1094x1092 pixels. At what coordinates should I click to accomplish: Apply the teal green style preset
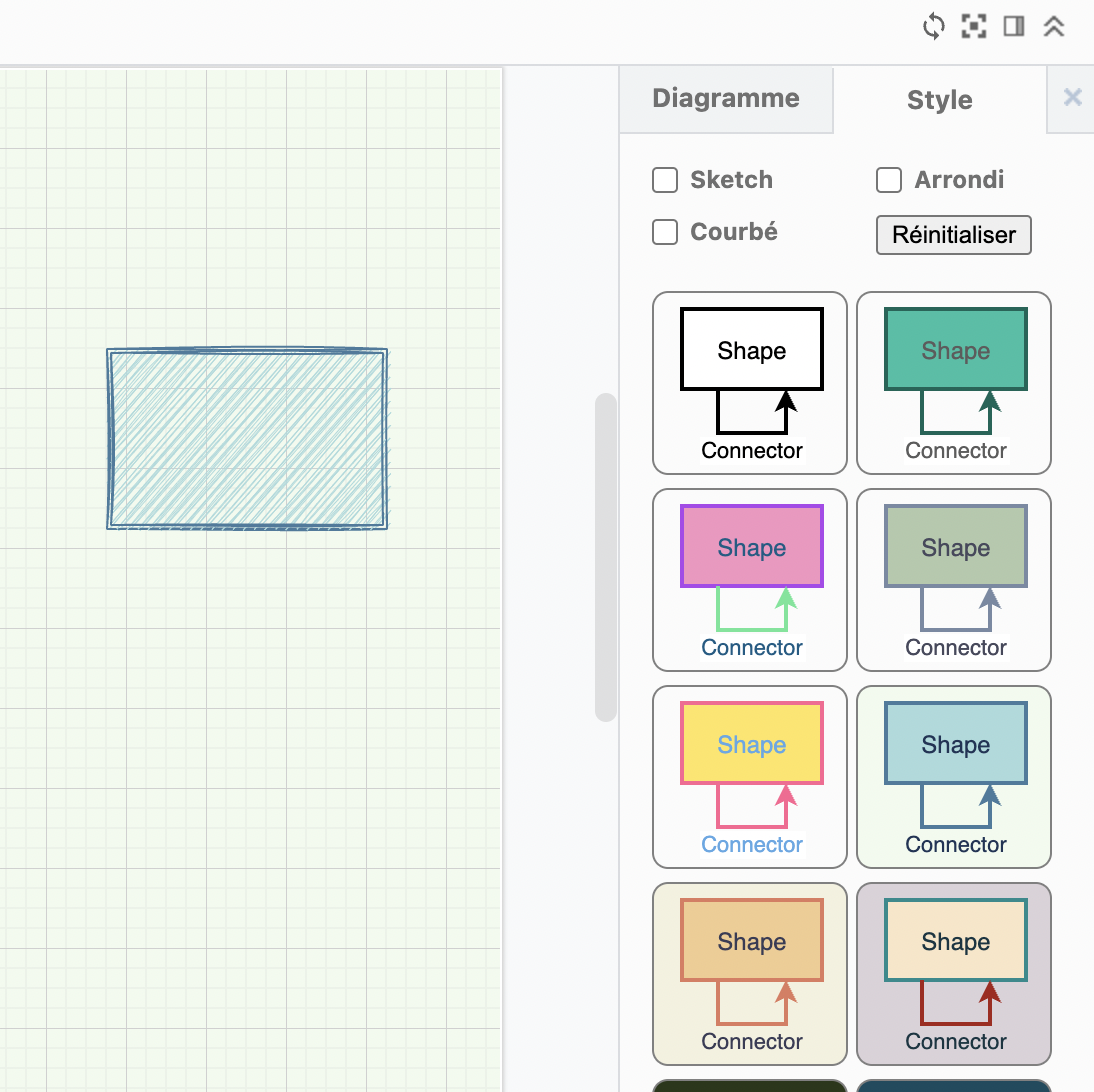tap(954, 383)
